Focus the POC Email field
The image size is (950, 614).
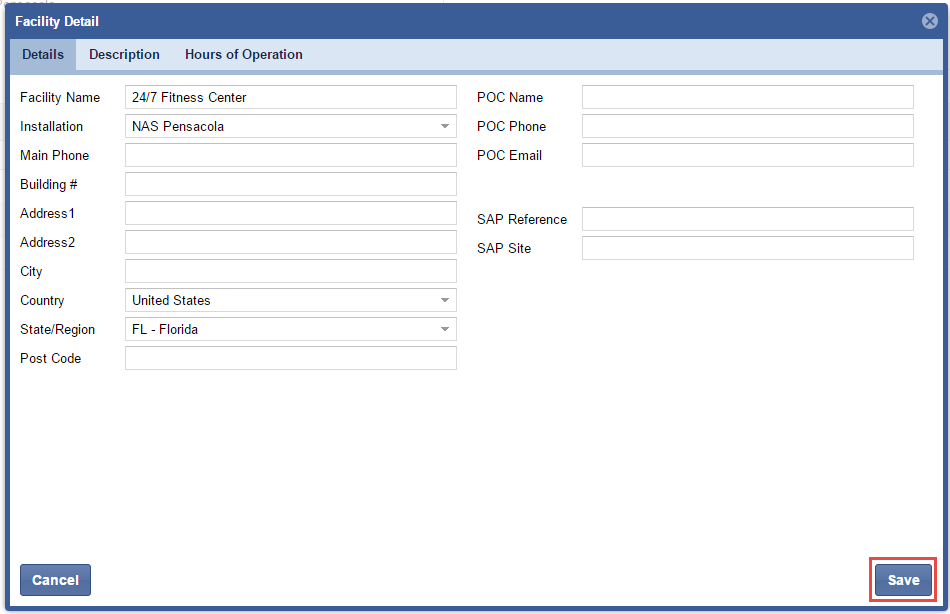tap(747, 156)
